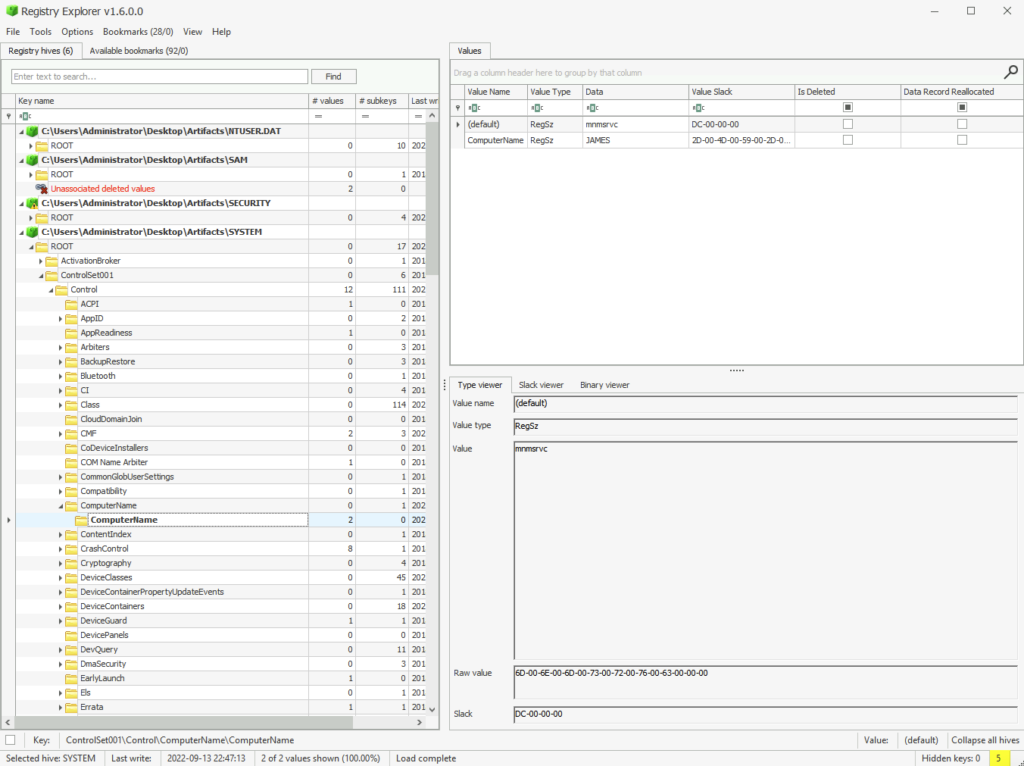Click the Raw value text field
This screenshot has height=766, width=1024.
coord(765,682)
